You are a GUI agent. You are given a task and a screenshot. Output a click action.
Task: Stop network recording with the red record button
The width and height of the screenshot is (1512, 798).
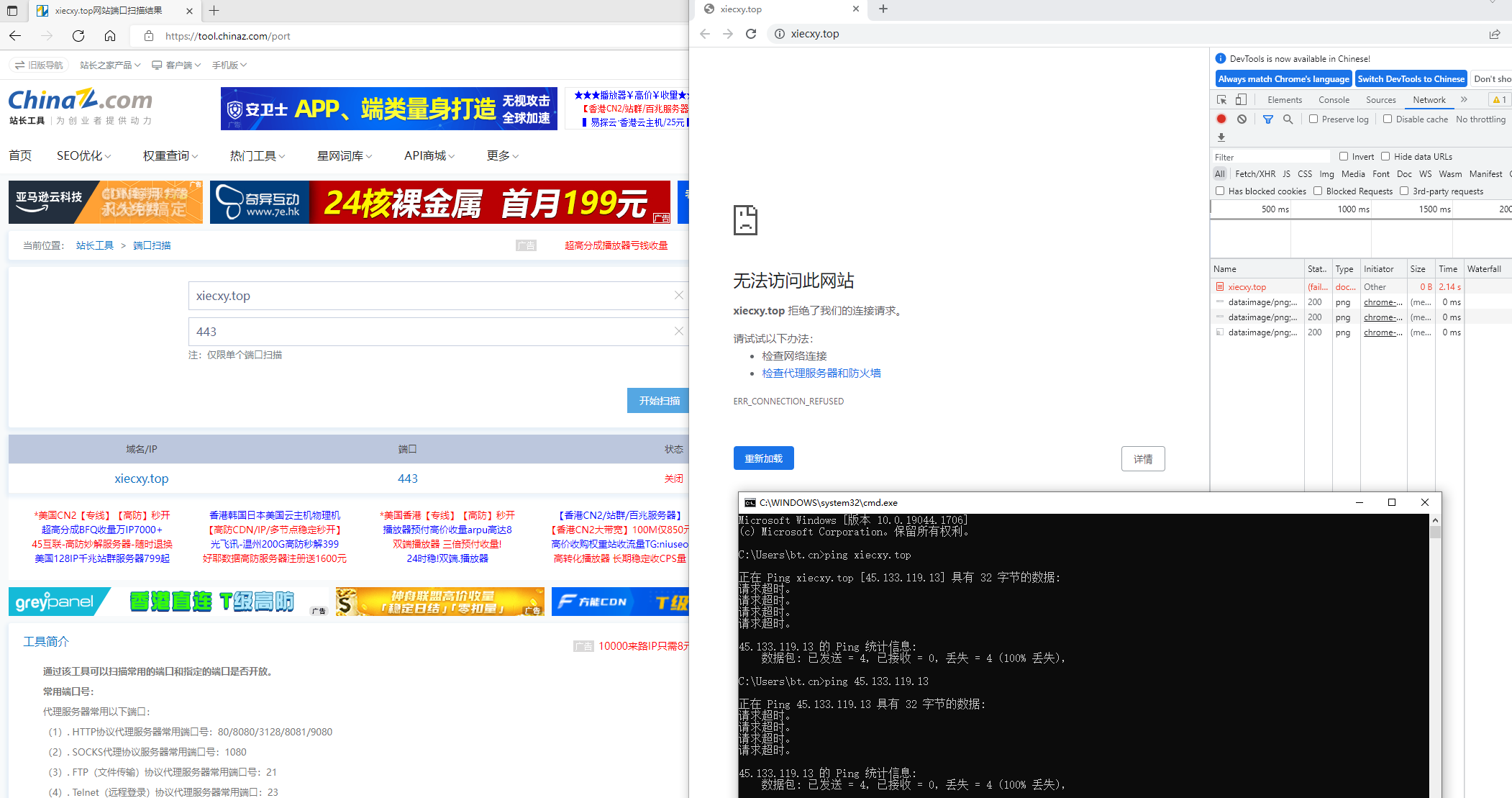pos(1221,119)
